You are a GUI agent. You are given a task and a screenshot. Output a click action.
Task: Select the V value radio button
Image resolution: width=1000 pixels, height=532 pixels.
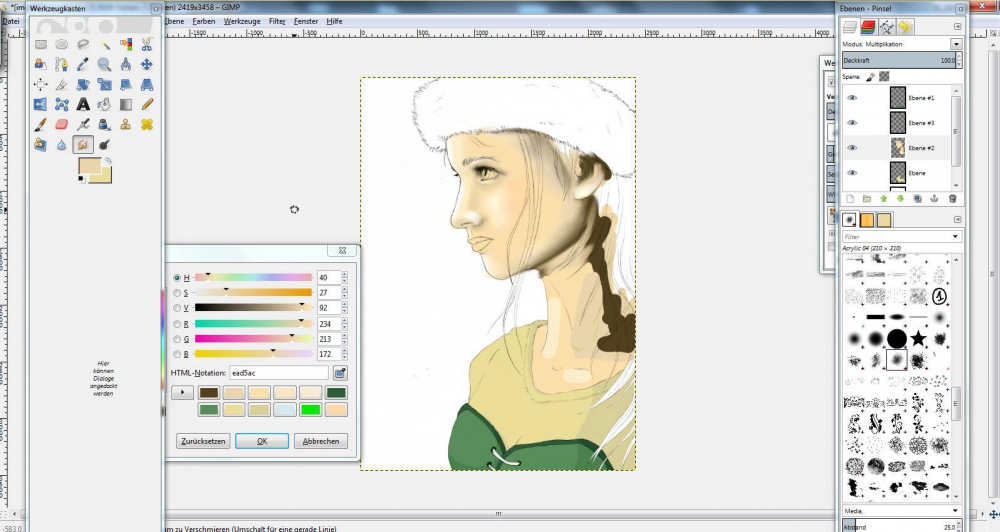(177, 308)
